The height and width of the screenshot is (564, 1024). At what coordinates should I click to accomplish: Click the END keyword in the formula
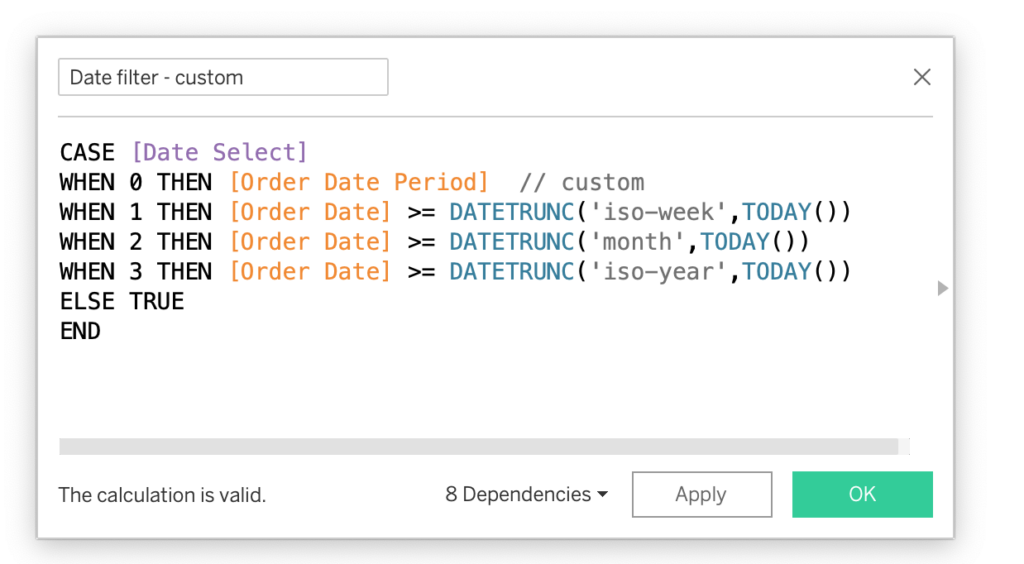pos(80,332)
